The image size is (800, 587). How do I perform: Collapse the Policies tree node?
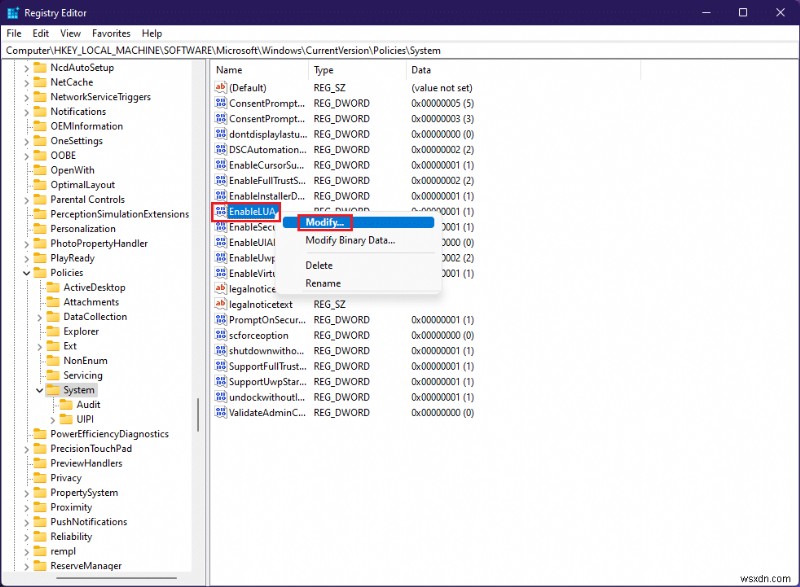pos(27,273)
